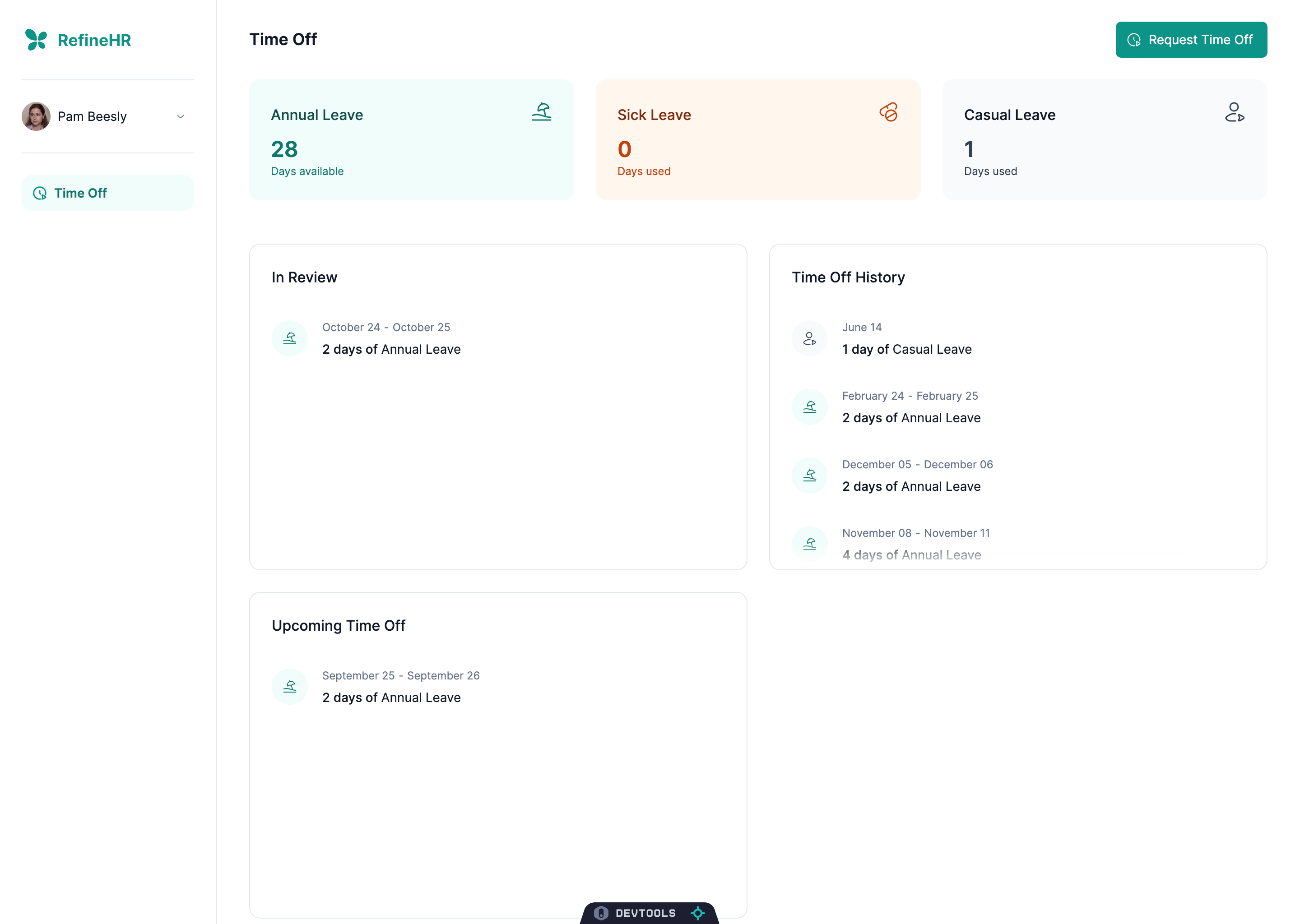The image size is (1300, 924).
Task: Click the pills icon on Sick Leave card
Action: point(888,112)
